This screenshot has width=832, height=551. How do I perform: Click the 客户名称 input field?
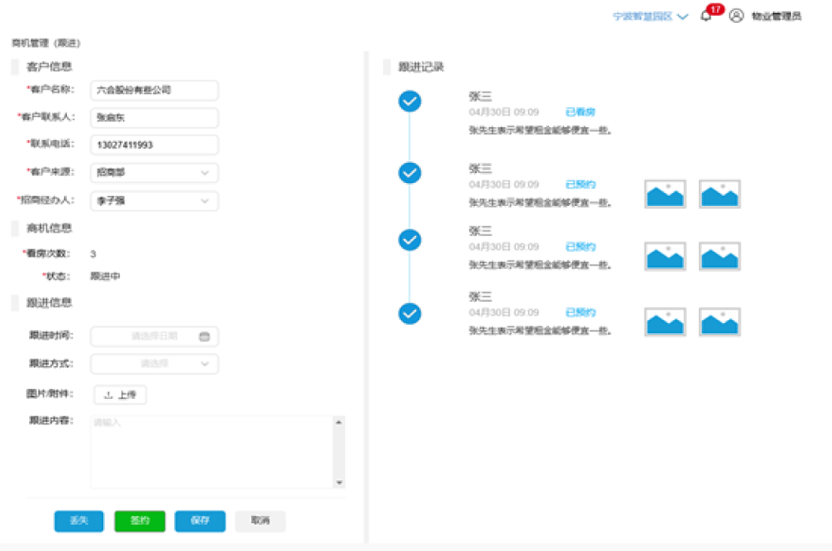point(154,90)
